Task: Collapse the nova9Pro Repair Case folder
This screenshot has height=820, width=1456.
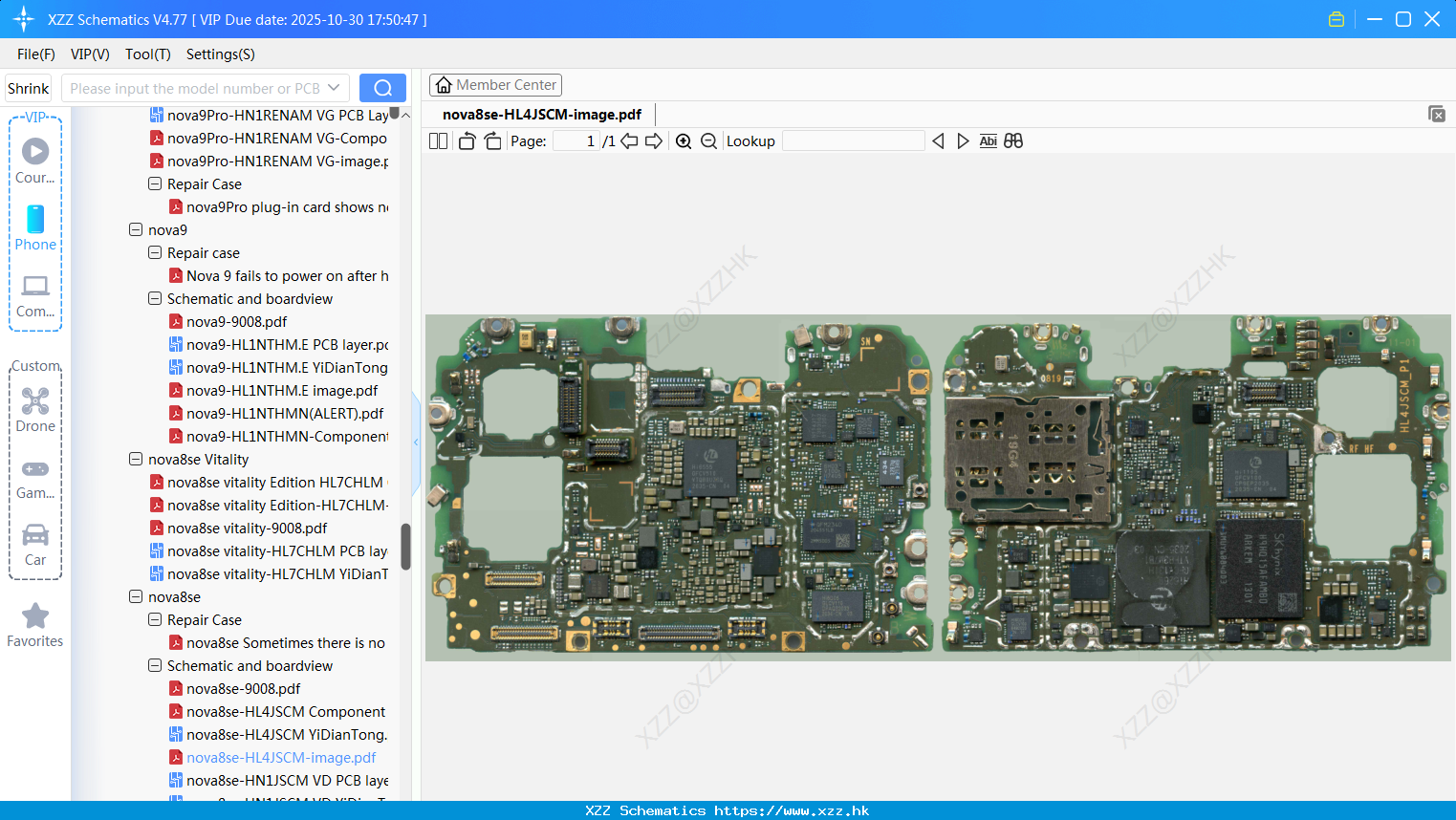Action: click(x=155, y=183)
